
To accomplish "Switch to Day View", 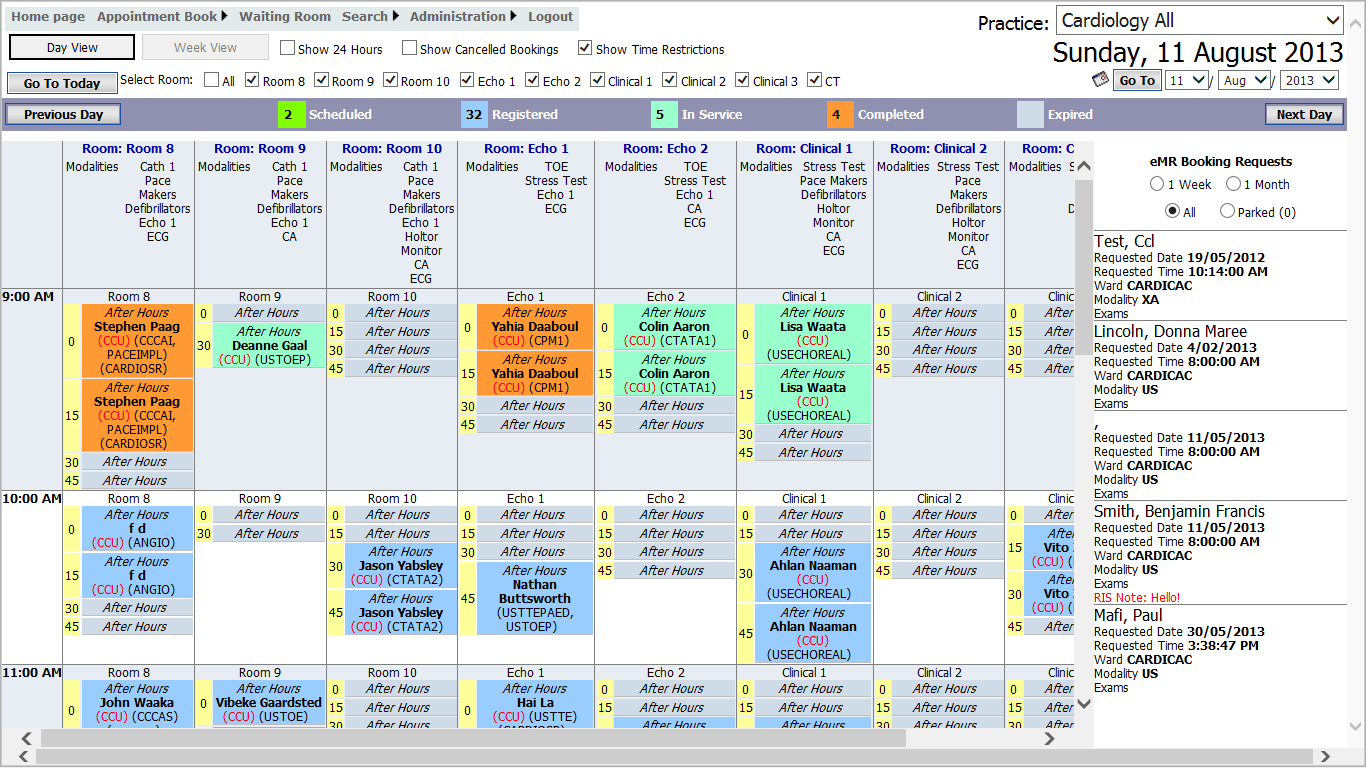I will [x=72, y=47].
